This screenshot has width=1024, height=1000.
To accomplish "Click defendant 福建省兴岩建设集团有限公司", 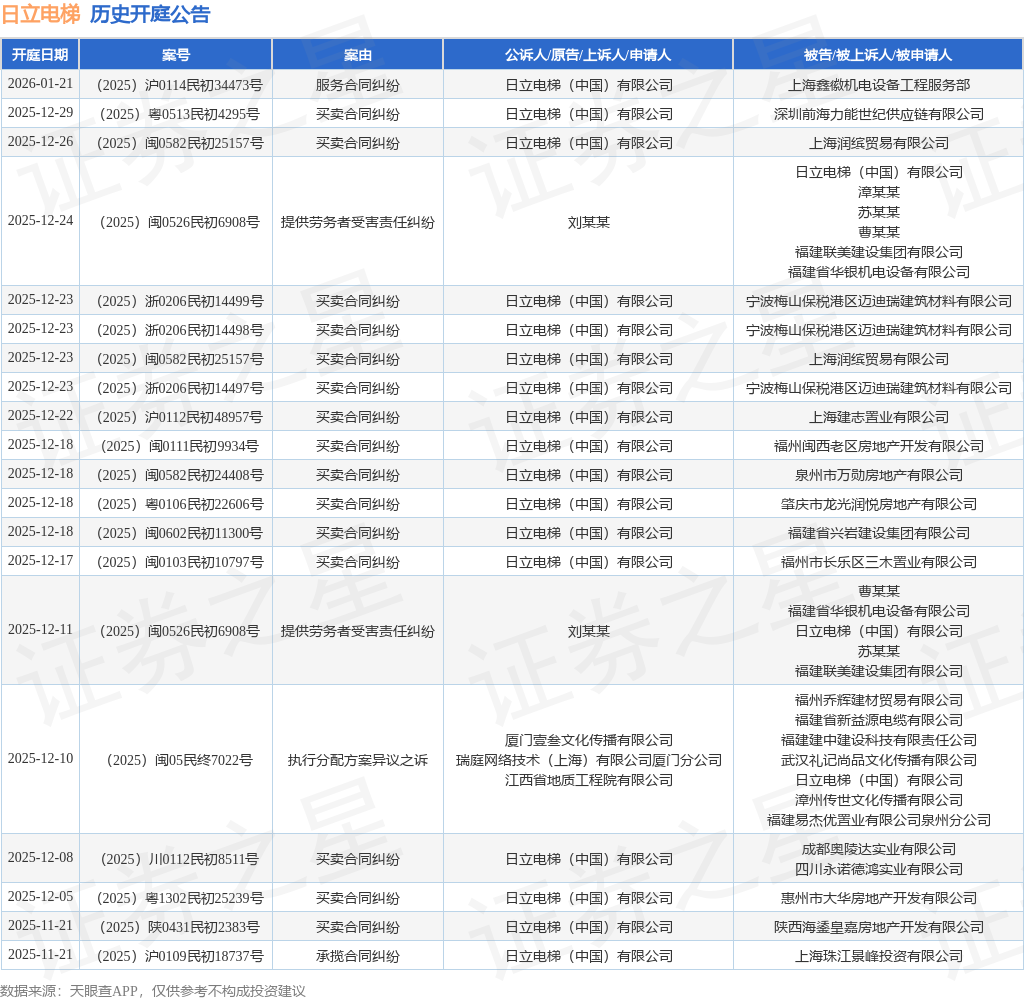I will tap(878, 534).
